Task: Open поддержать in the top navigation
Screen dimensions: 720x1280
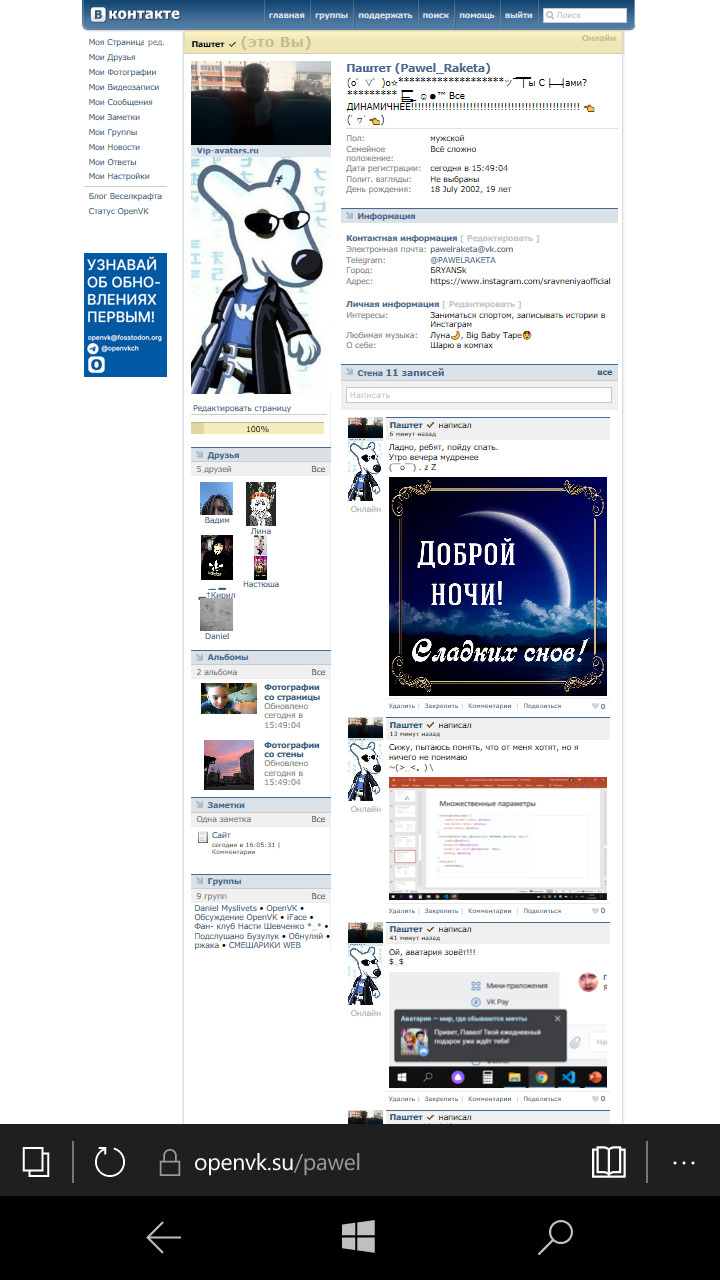Action: click(385, 15)
